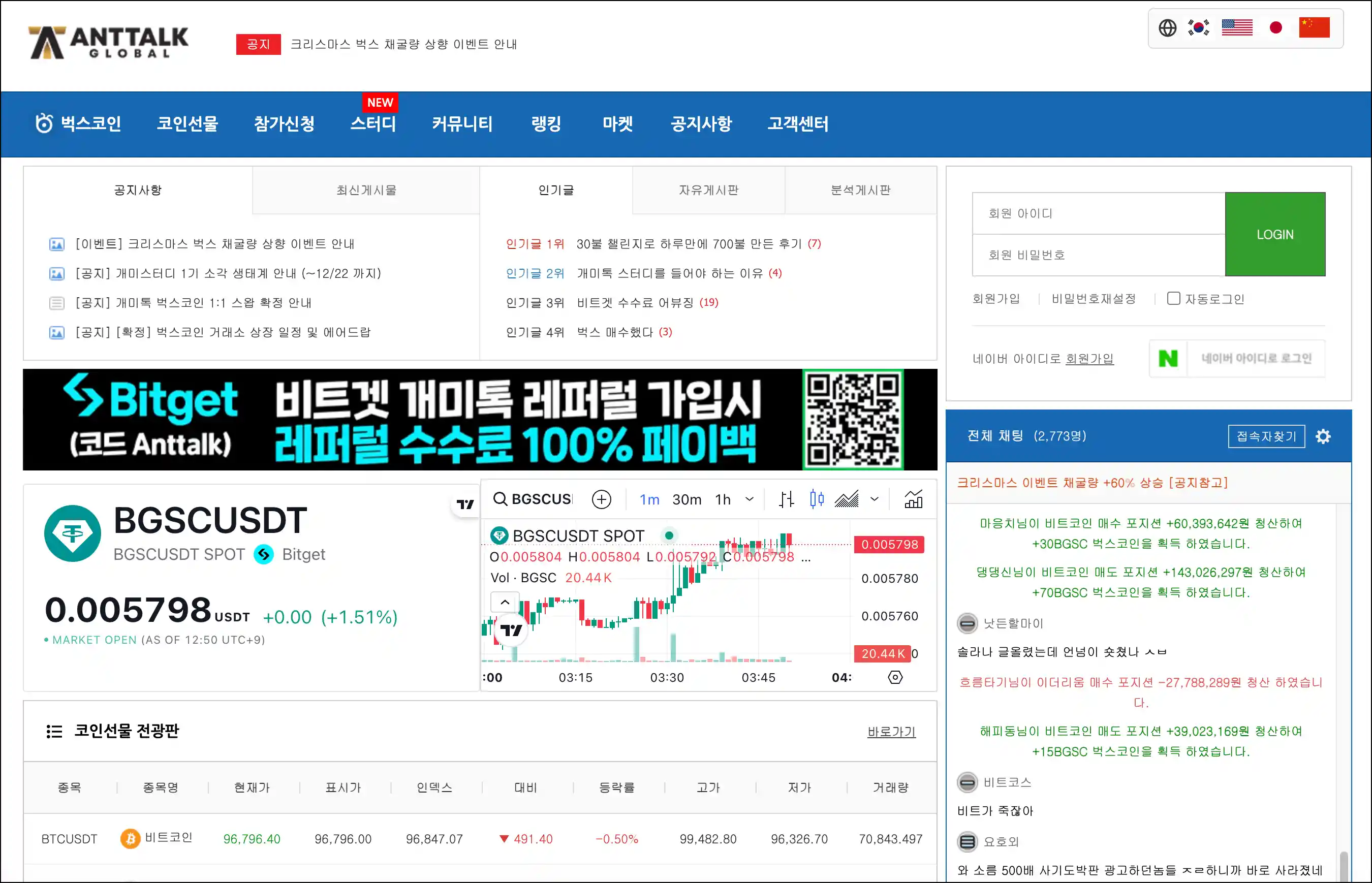Follow the 바로가기 link

click(891, 732)
